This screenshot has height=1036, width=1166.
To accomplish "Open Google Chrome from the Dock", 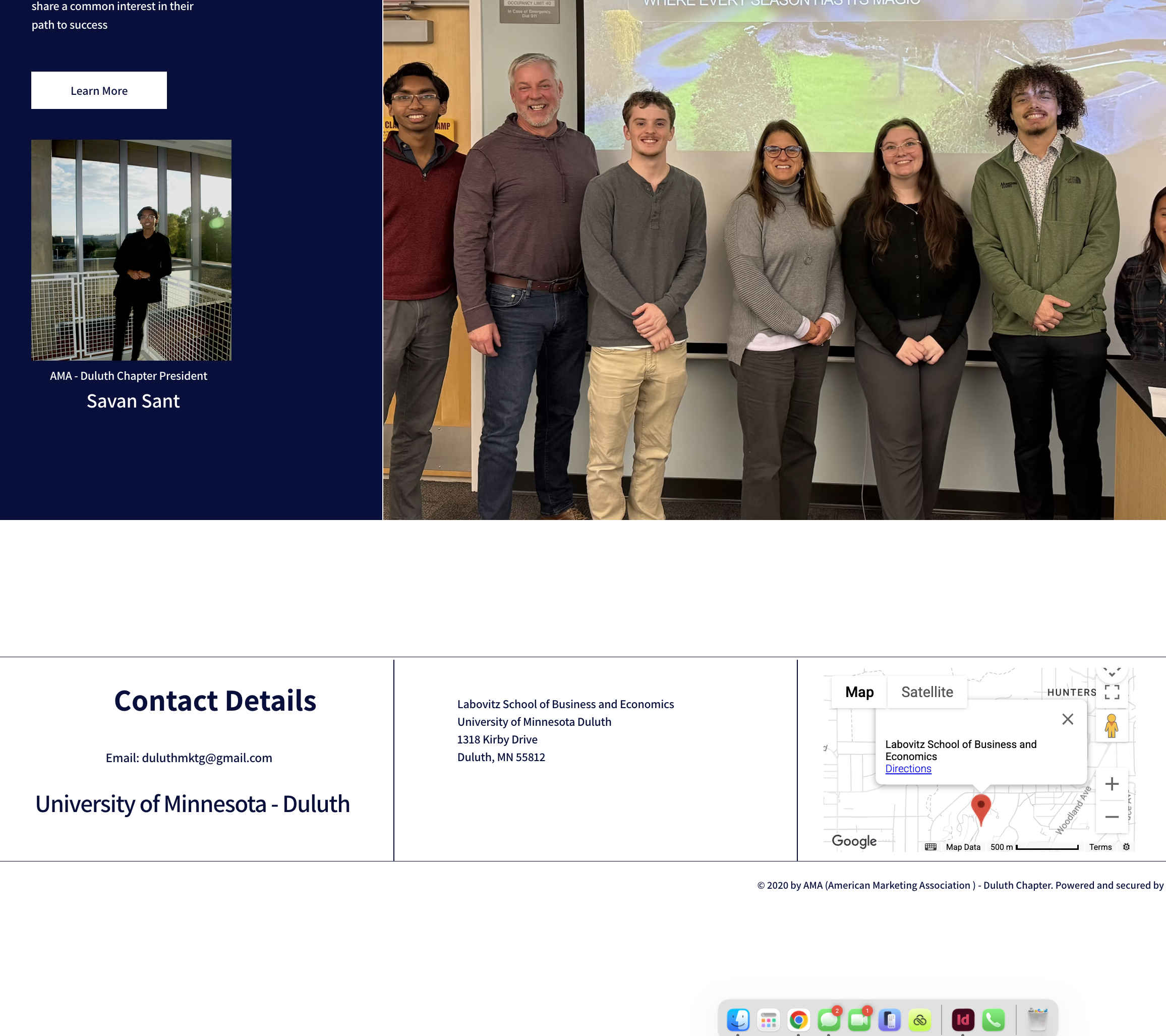I will (x=799, y=1019).
